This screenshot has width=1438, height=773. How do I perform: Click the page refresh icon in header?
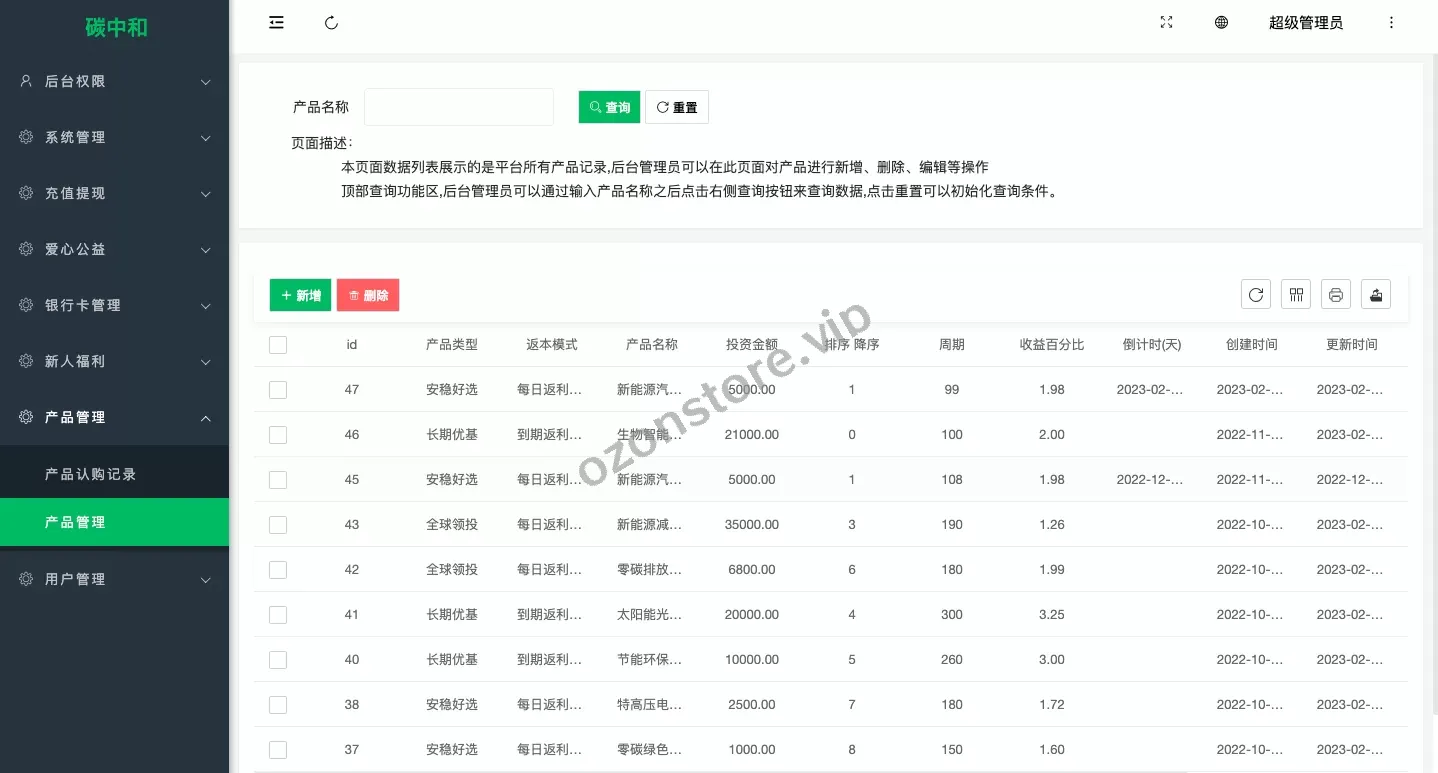click(332, 23)
